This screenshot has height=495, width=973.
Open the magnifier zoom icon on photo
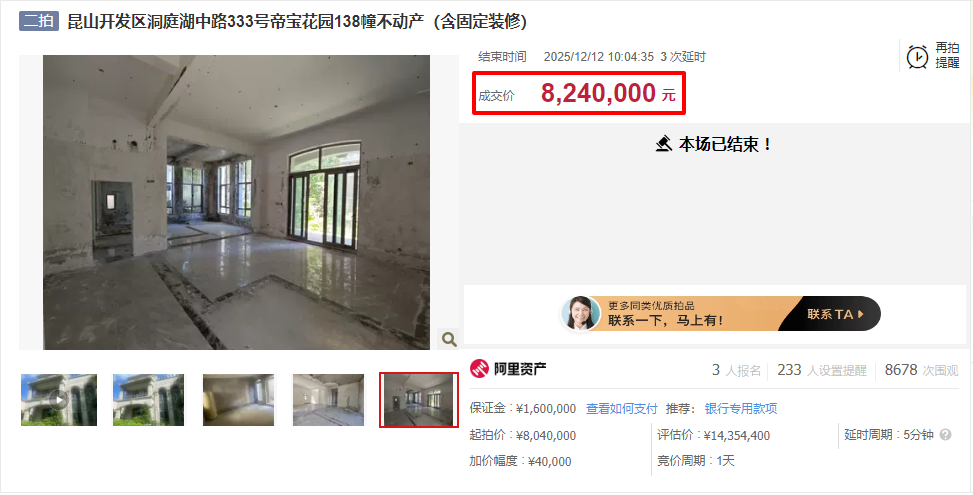tap(449, 339)
